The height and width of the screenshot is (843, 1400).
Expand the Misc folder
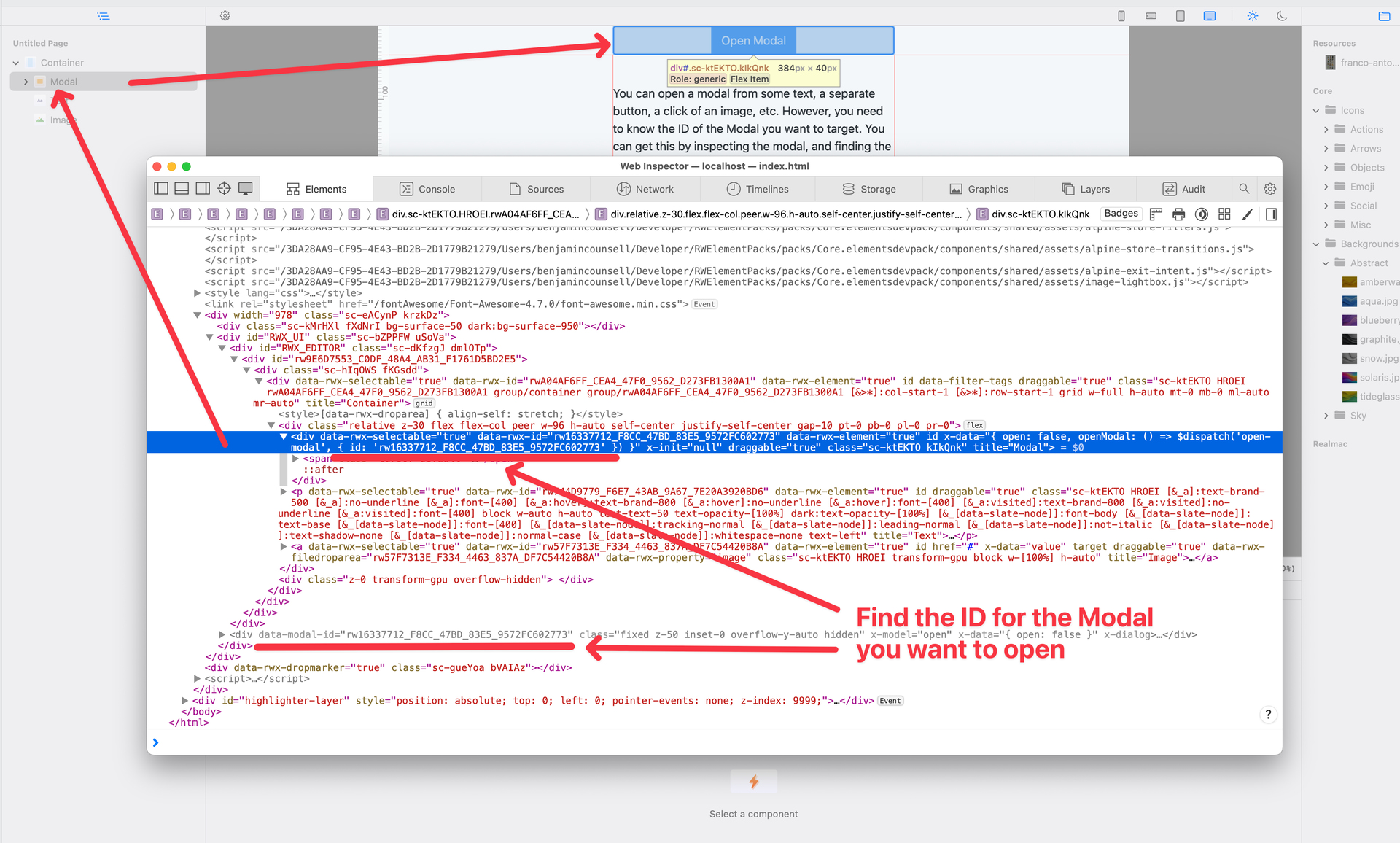pos(1326,225)
